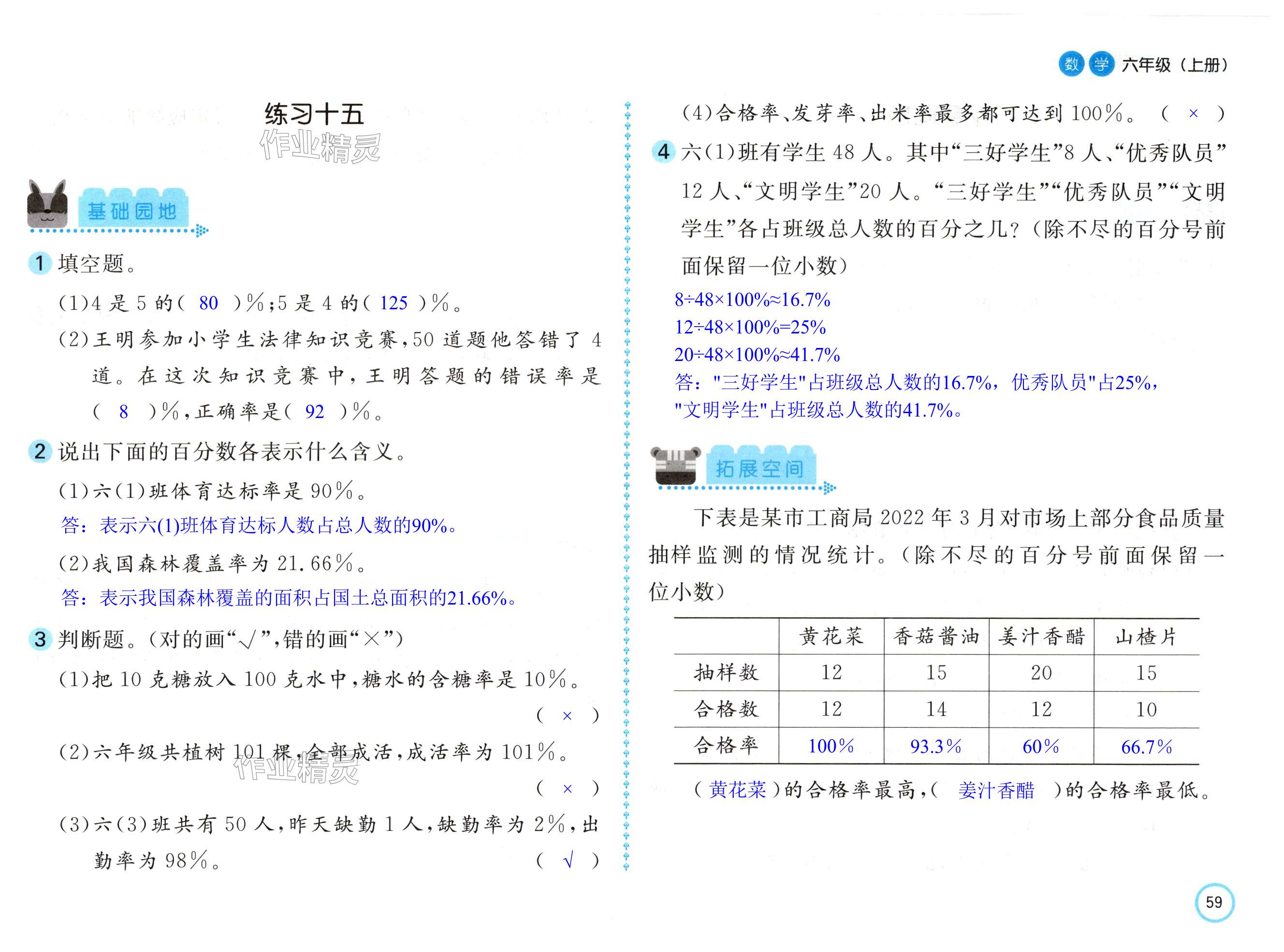Click the row label 抽样数

click(x=726, y=673)
